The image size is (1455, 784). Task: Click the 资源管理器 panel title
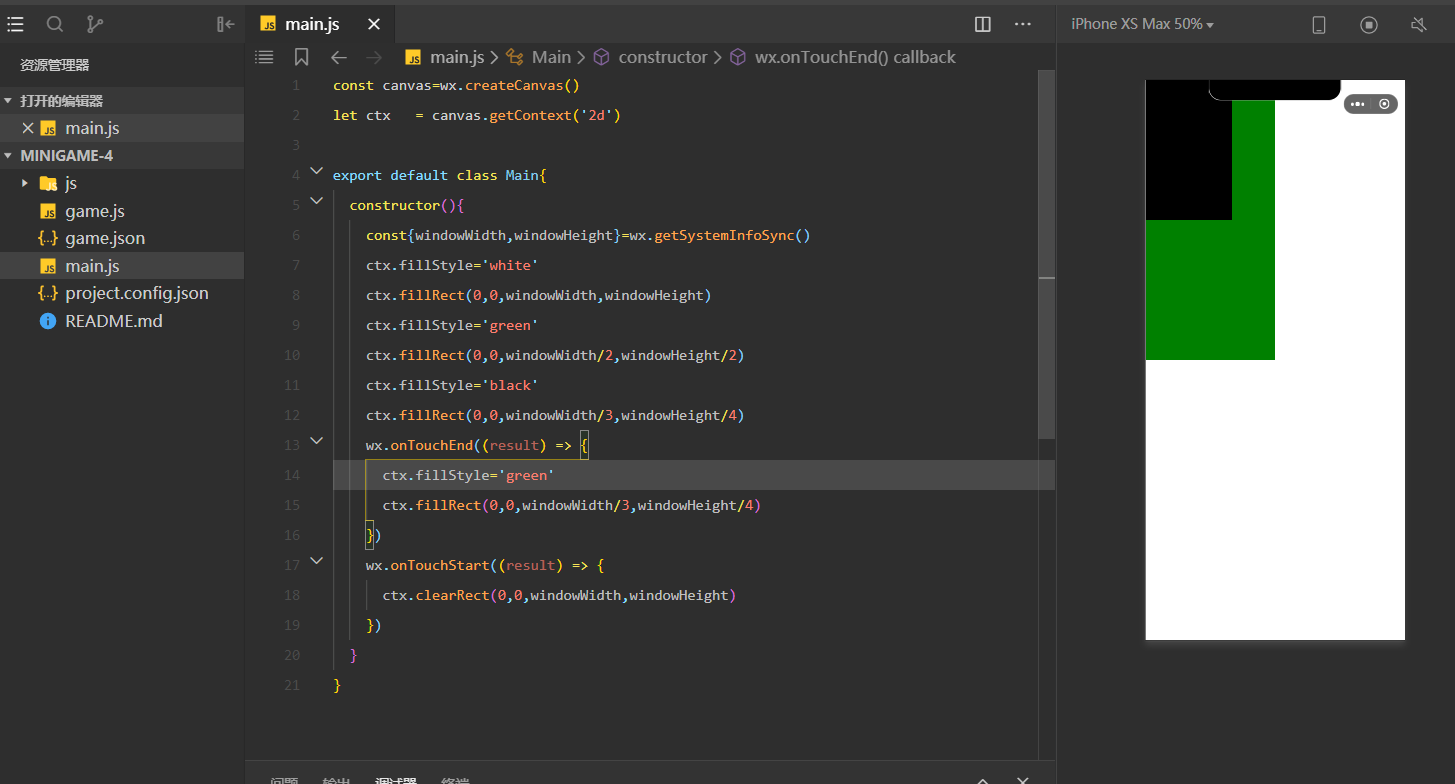[x=55, y=65]
